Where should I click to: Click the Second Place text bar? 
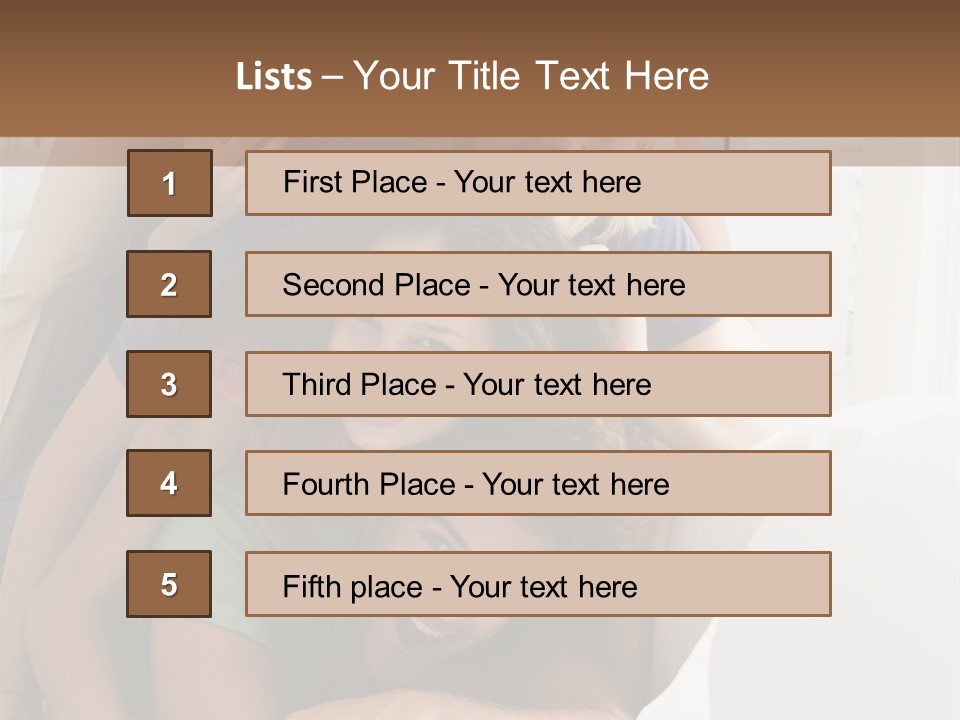[538, 284]
